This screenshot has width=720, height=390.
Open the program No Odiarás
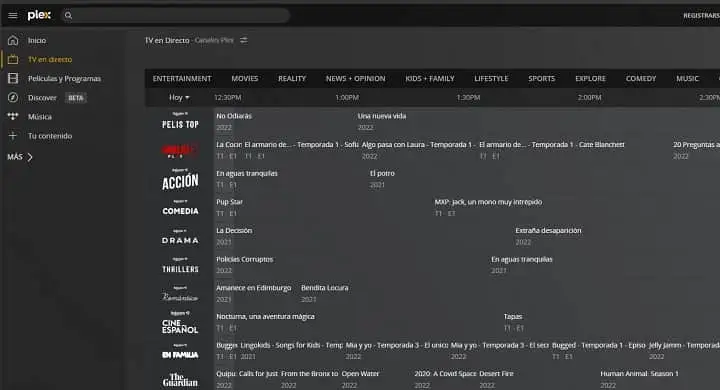pos(234,116)
